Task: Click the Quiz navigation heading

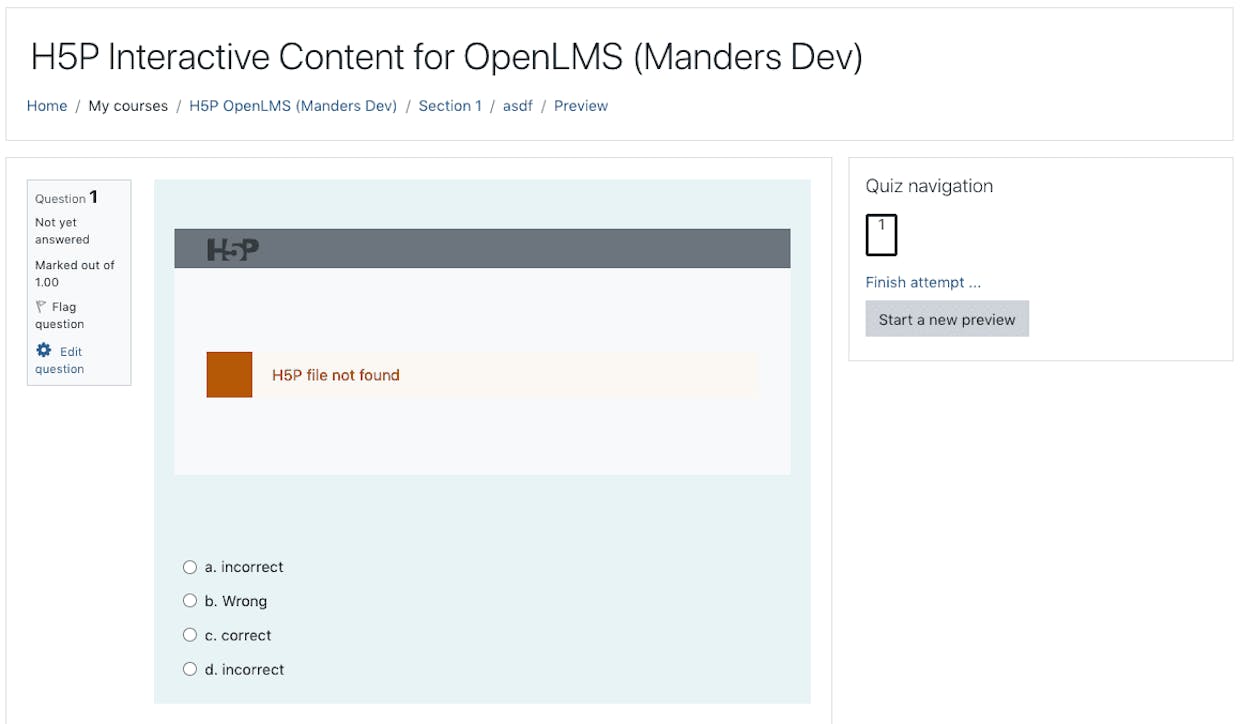Action: (x=929, y=186)
